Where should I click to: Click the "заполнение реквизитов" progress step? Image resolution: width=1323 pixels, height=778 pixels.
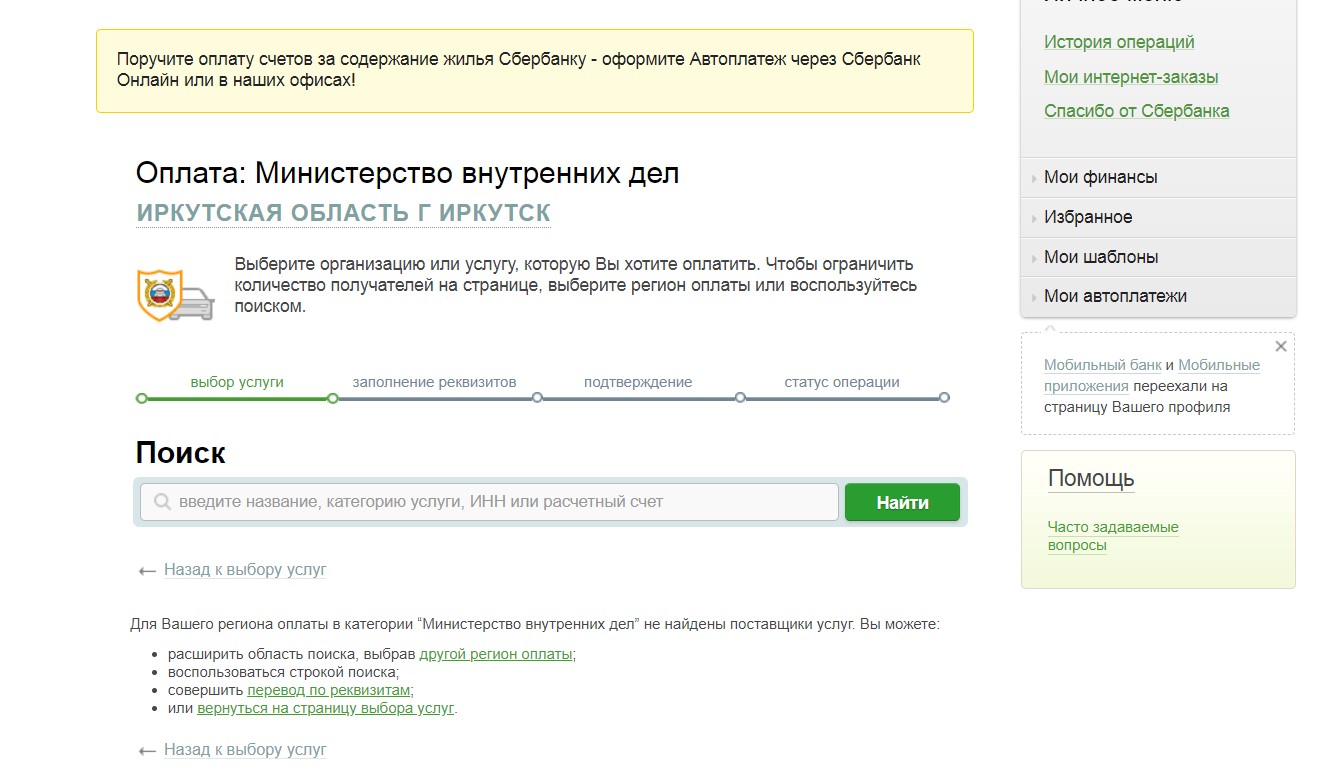(537, 398)
